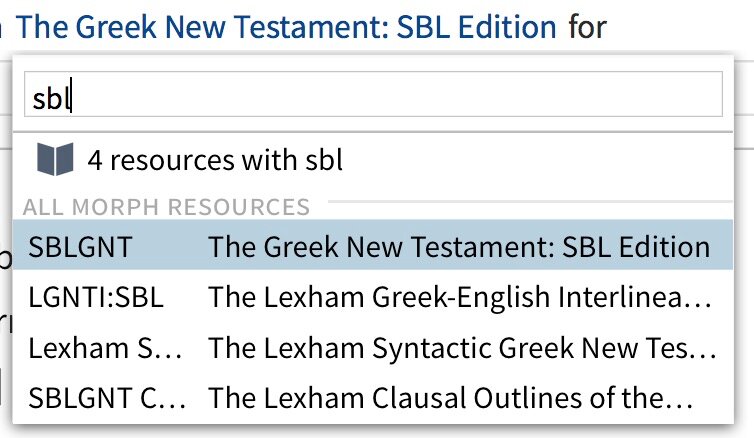754x438 pixels.
Task: Click the title "The Lexham Greek-English Interlinea…"
Action: point(460,297)
